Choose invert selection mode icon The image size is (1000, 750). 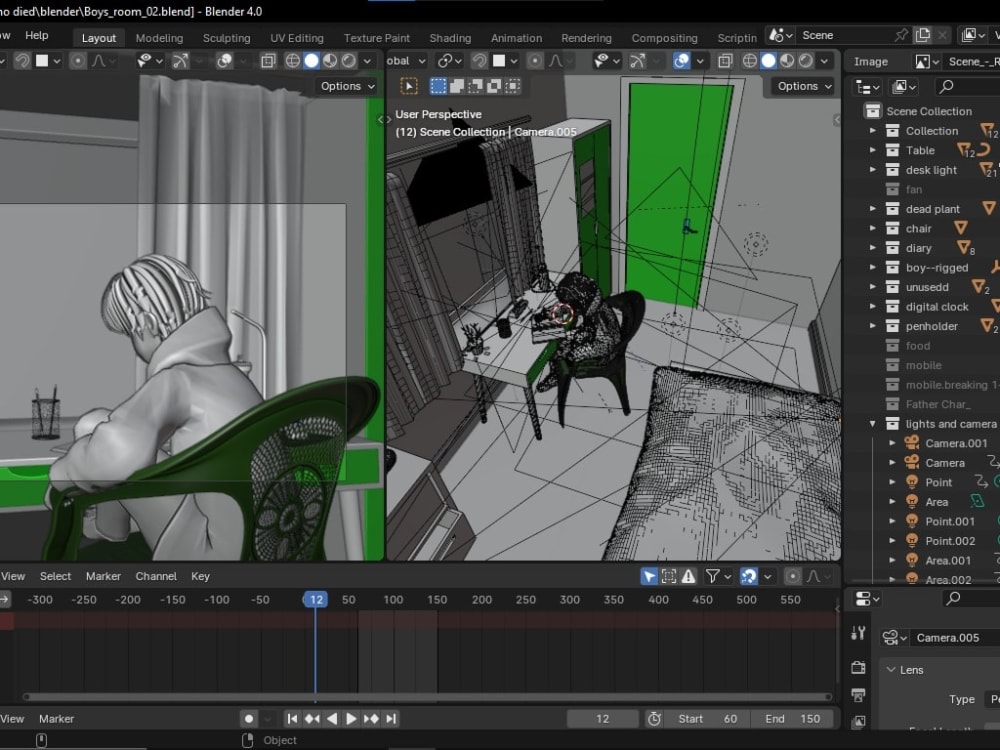click(x=494, y=85)
